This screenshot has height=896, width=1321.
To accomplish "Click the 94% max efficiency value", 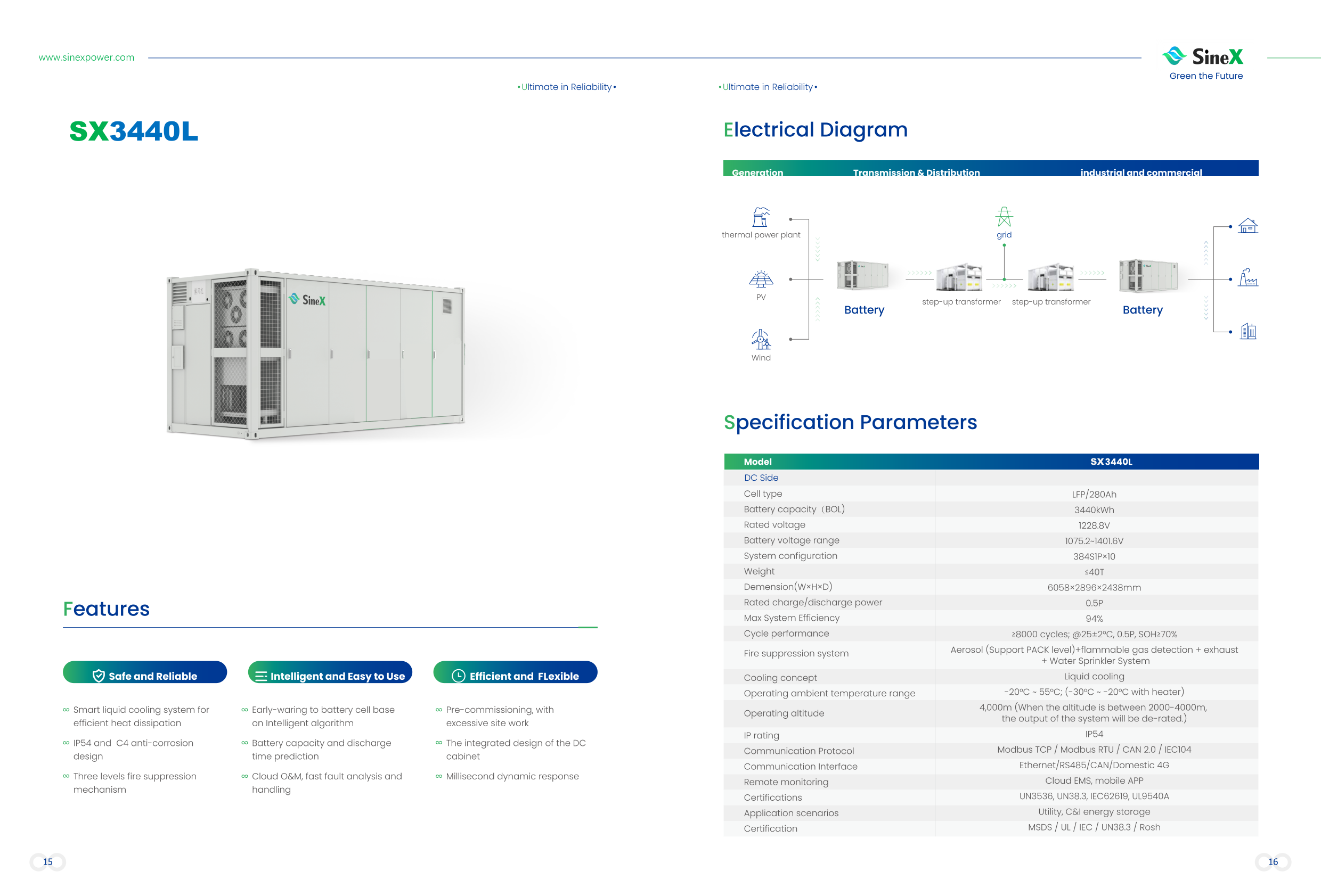I will [1094, 619].
